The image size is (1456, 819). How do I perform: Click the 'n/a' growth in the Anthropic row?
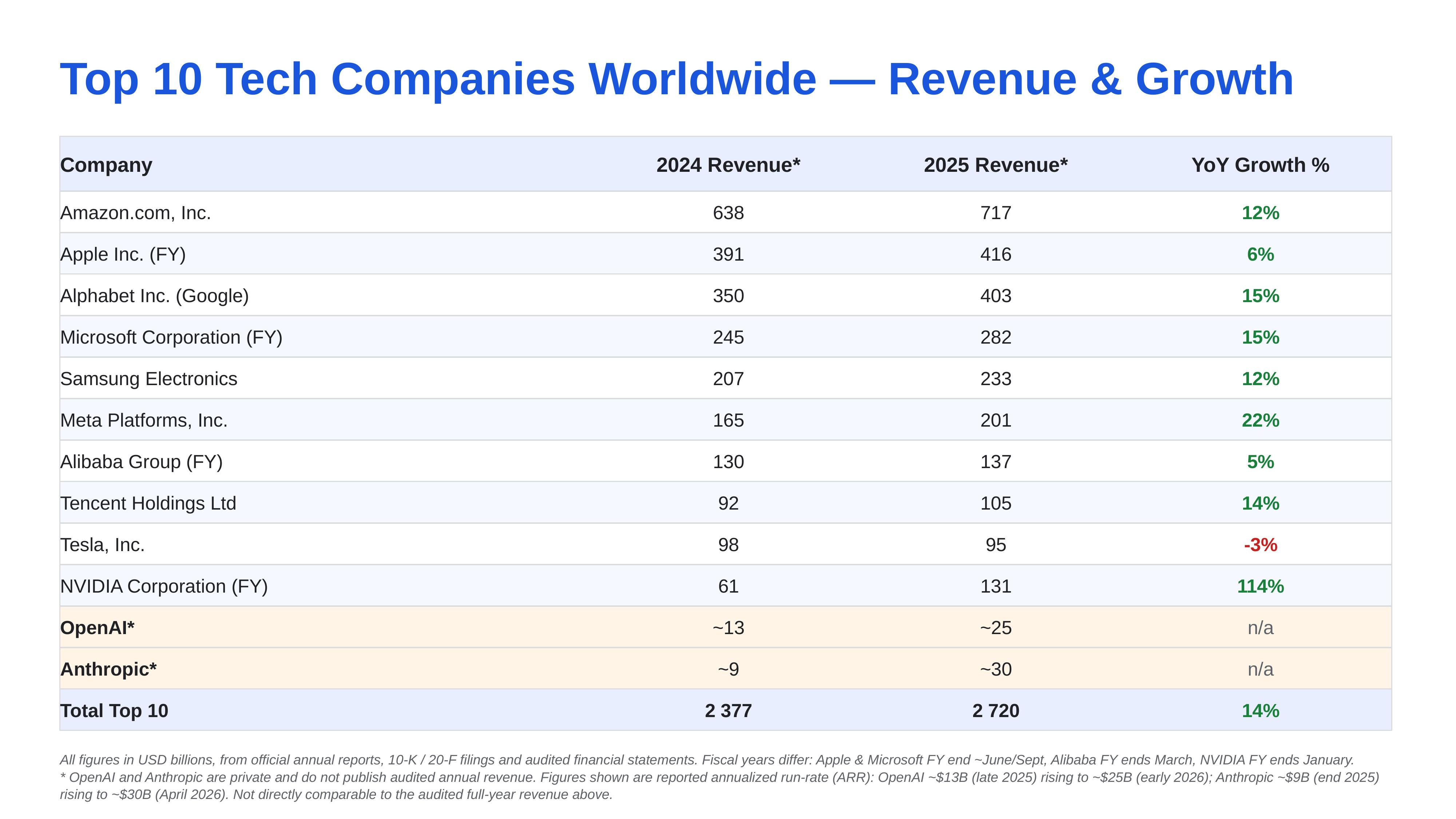(1261, 669)
